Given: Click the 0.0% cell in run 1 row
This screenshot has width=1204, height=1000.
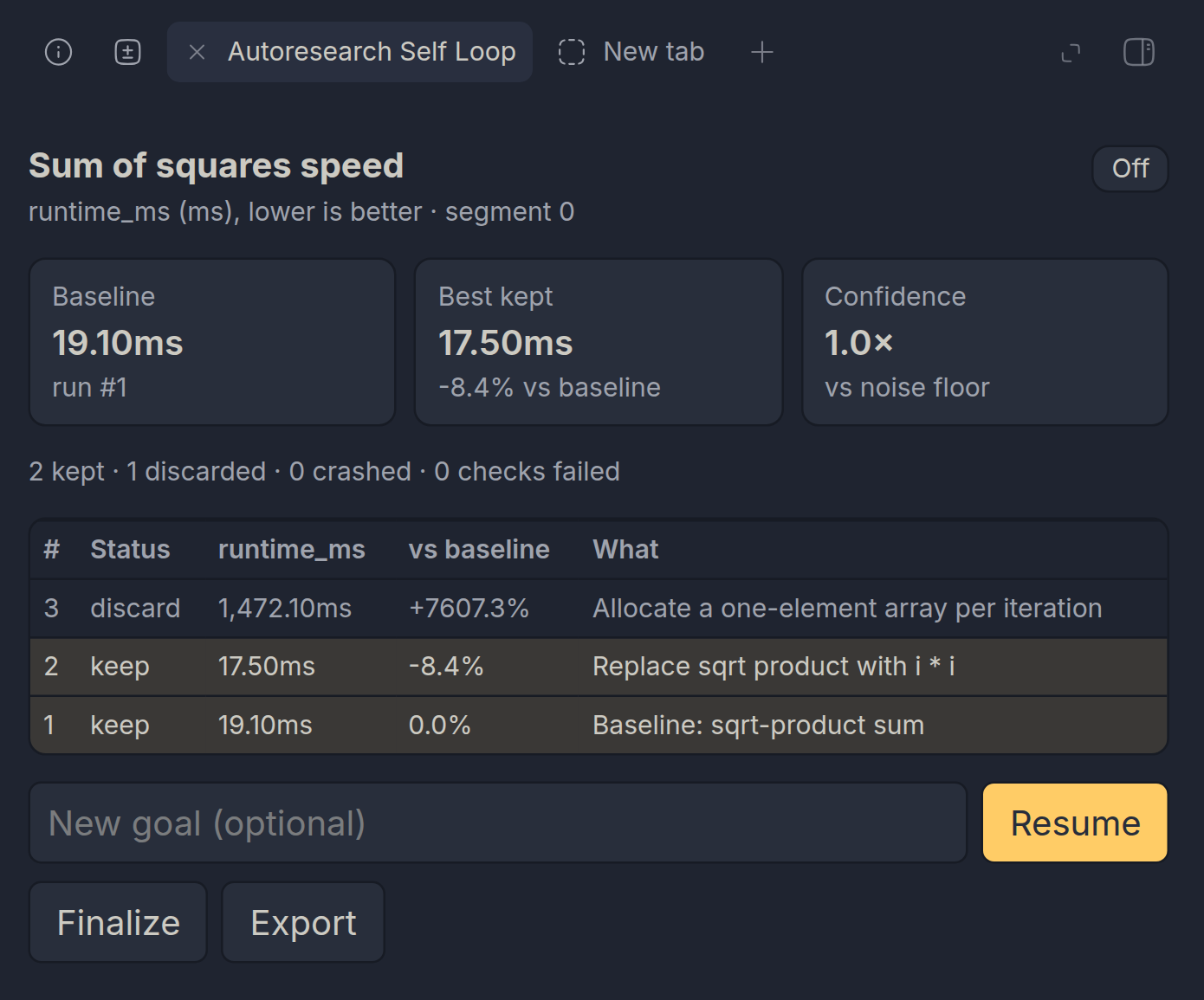Looking at the screenshot, I should coord(439,725).
